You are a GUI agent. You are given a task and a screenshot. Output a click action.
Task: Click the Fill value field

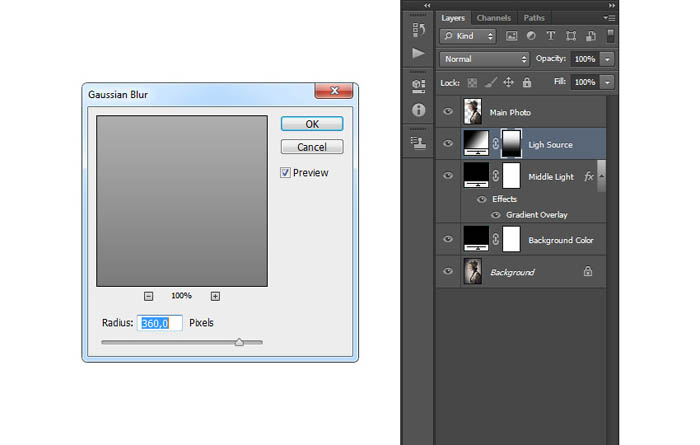tap(585, 82)
